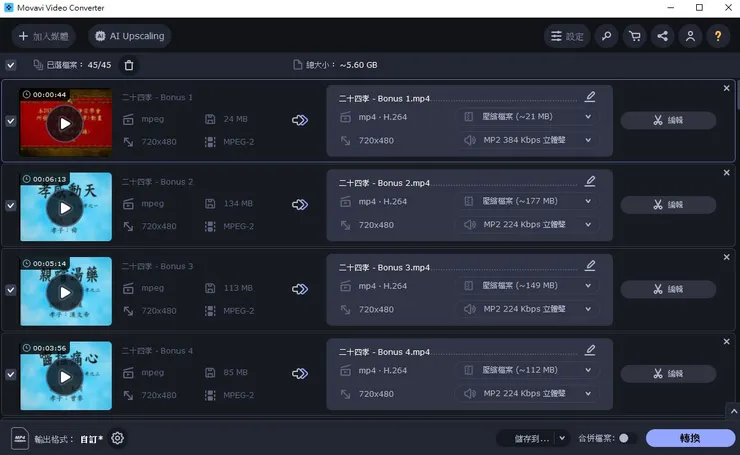This screenshot has width=740, height=455.
Task: Click the share icon in toolbar
Action: 662,36
